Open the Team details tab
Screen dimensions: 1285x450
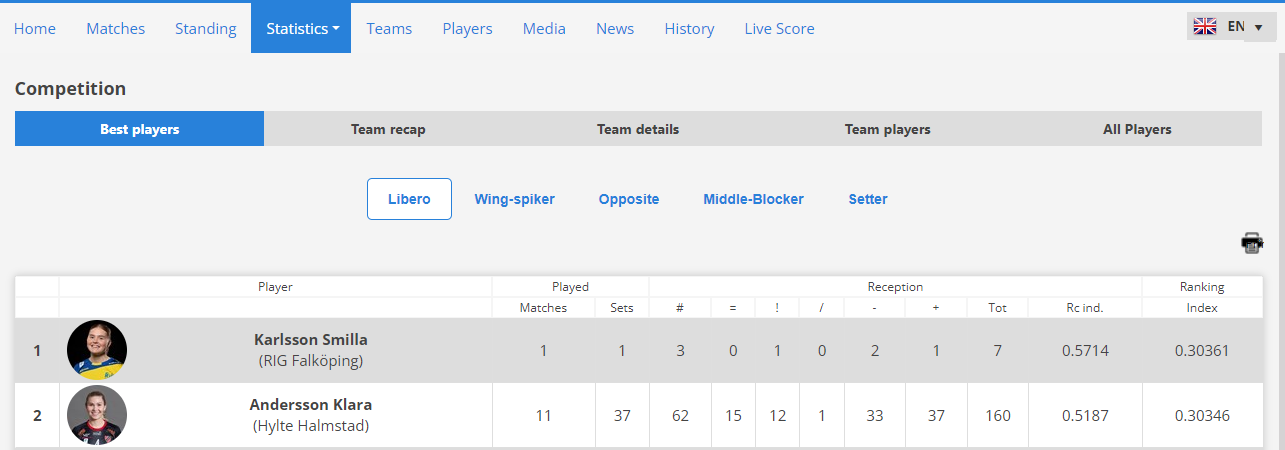[638, 129]
